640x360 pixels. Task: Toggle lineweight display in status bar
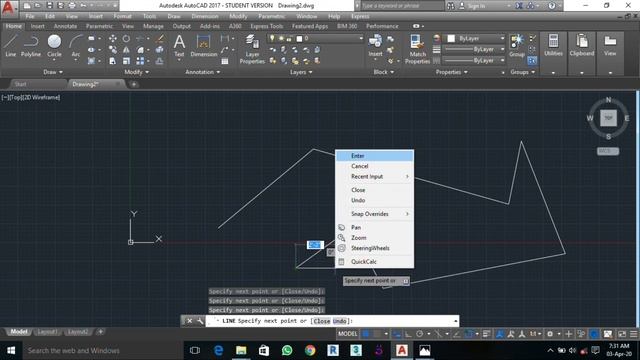(x=486, y=334)
